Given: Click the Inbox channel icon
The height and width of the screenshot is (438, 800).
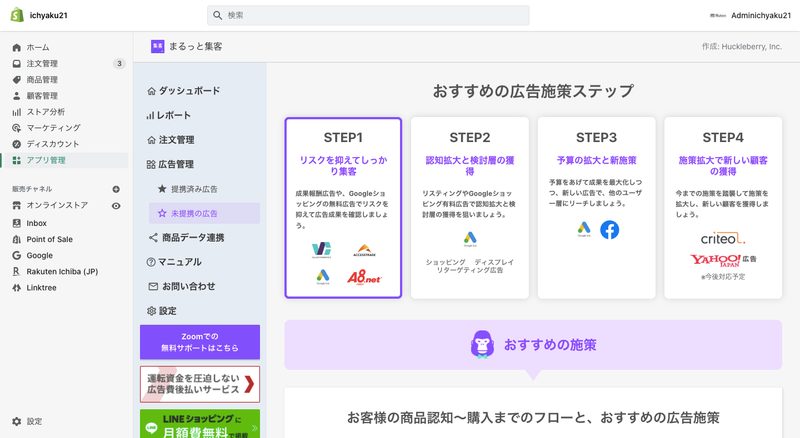Looking at the screenshot, I should click(17, 223).
